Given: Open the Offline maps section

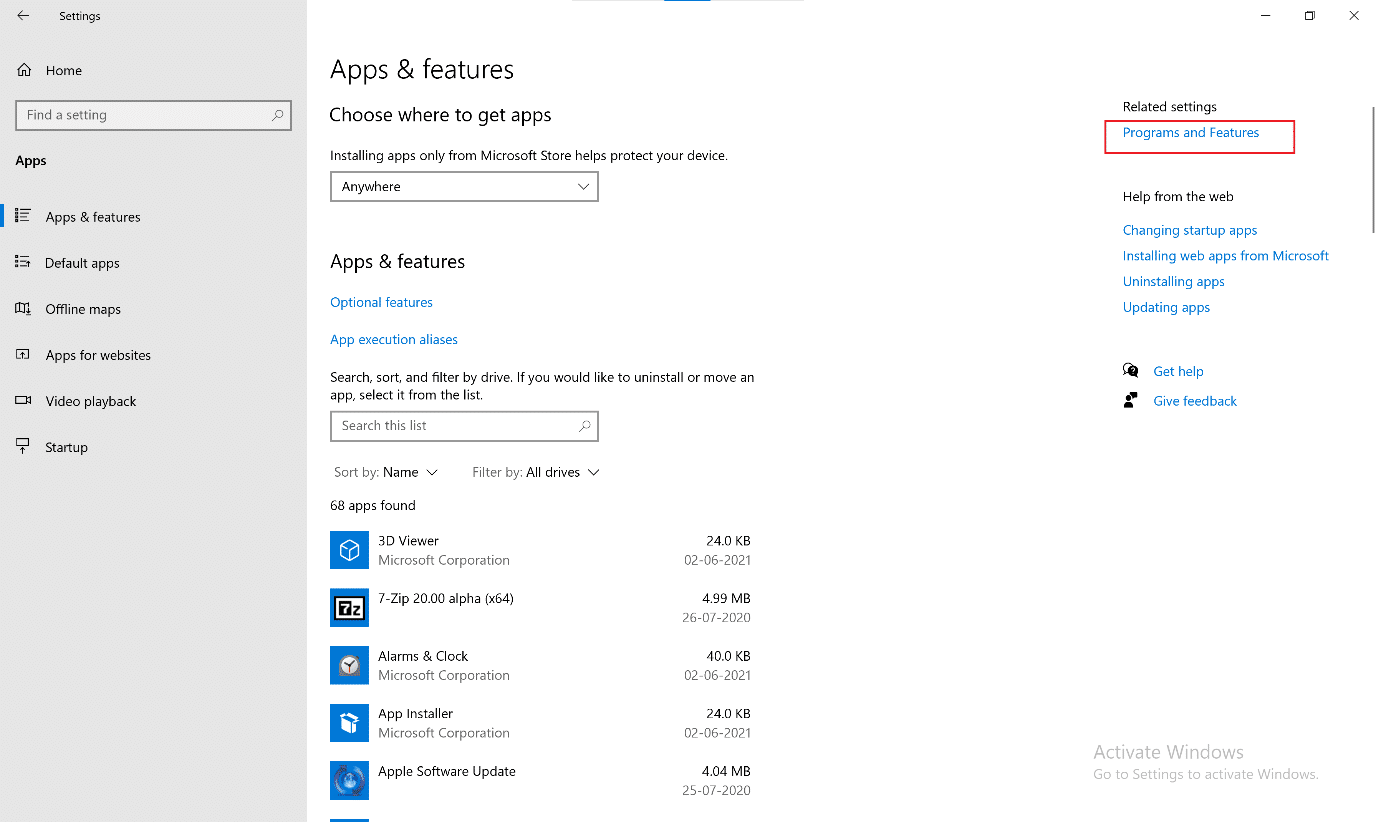Looking at the screenshot, I should coord(83,309).
